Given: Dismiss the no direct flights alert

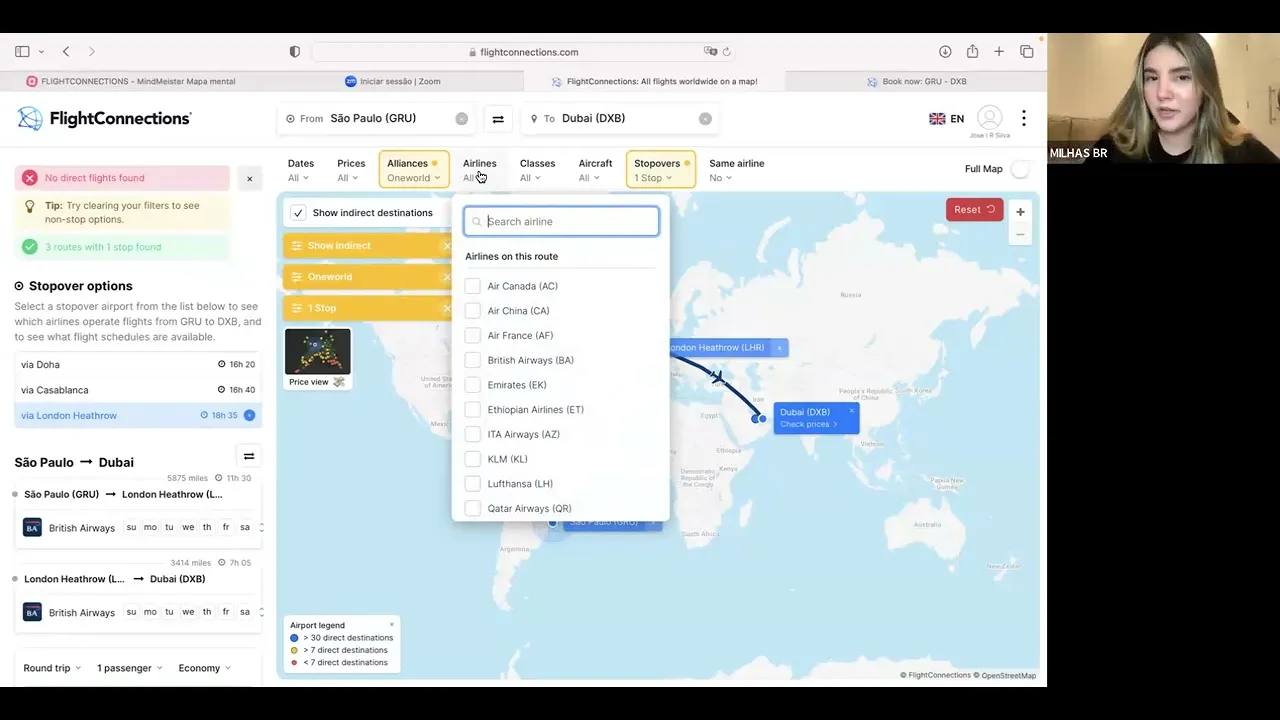Looking at the screenshot, I should [249, 178].
